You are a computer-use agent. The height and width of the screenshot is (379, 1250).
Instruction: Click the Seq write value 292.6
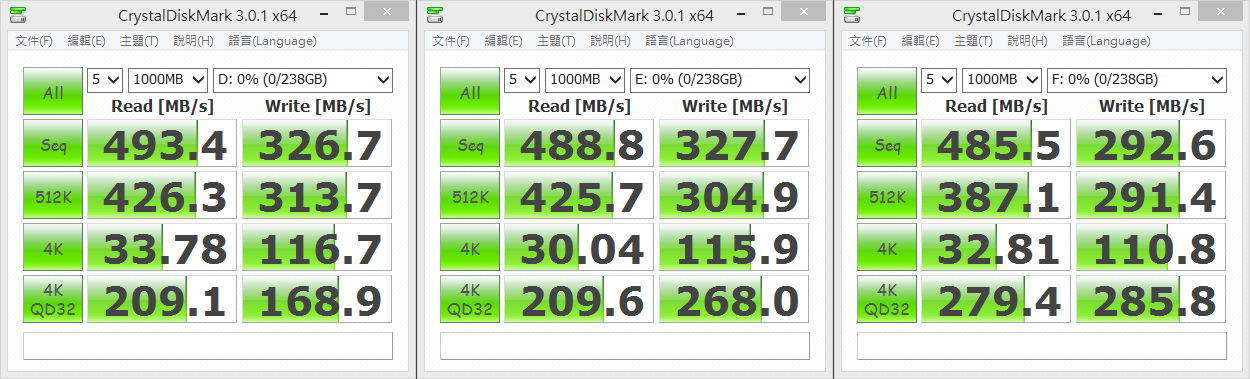(x=1151, y=144)
